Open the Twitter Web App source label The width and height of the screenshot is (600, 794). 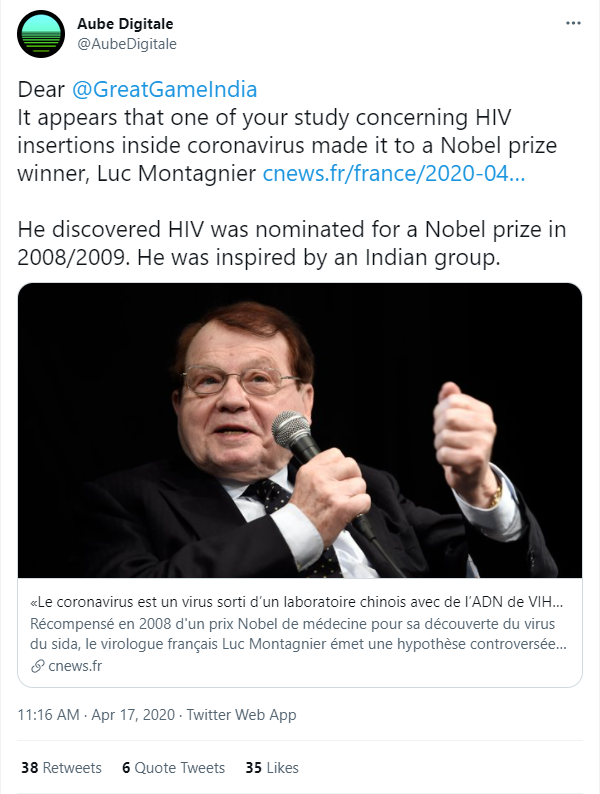click(242, 714)
